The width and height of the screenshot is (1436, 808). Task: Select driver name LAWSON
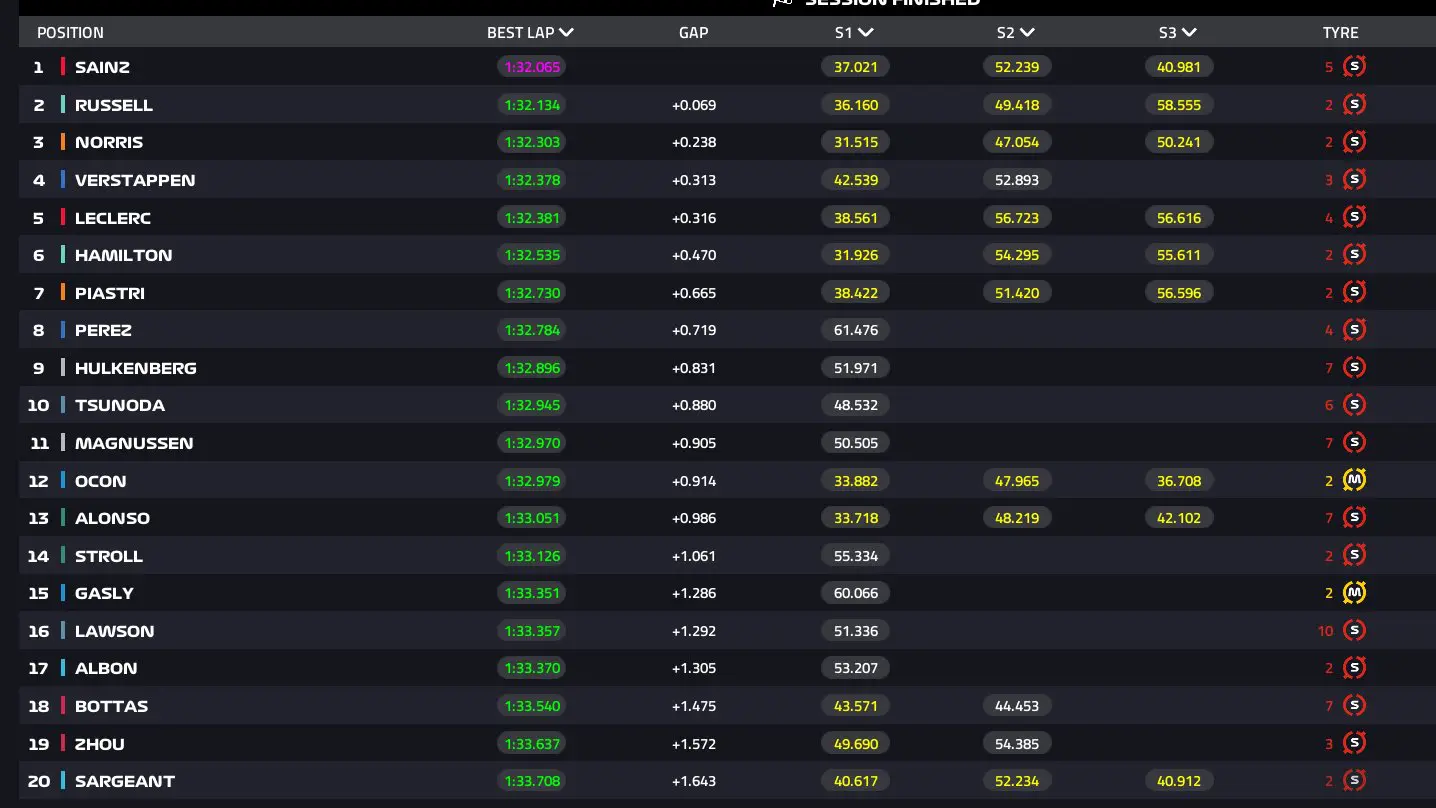tap(115, 631)
